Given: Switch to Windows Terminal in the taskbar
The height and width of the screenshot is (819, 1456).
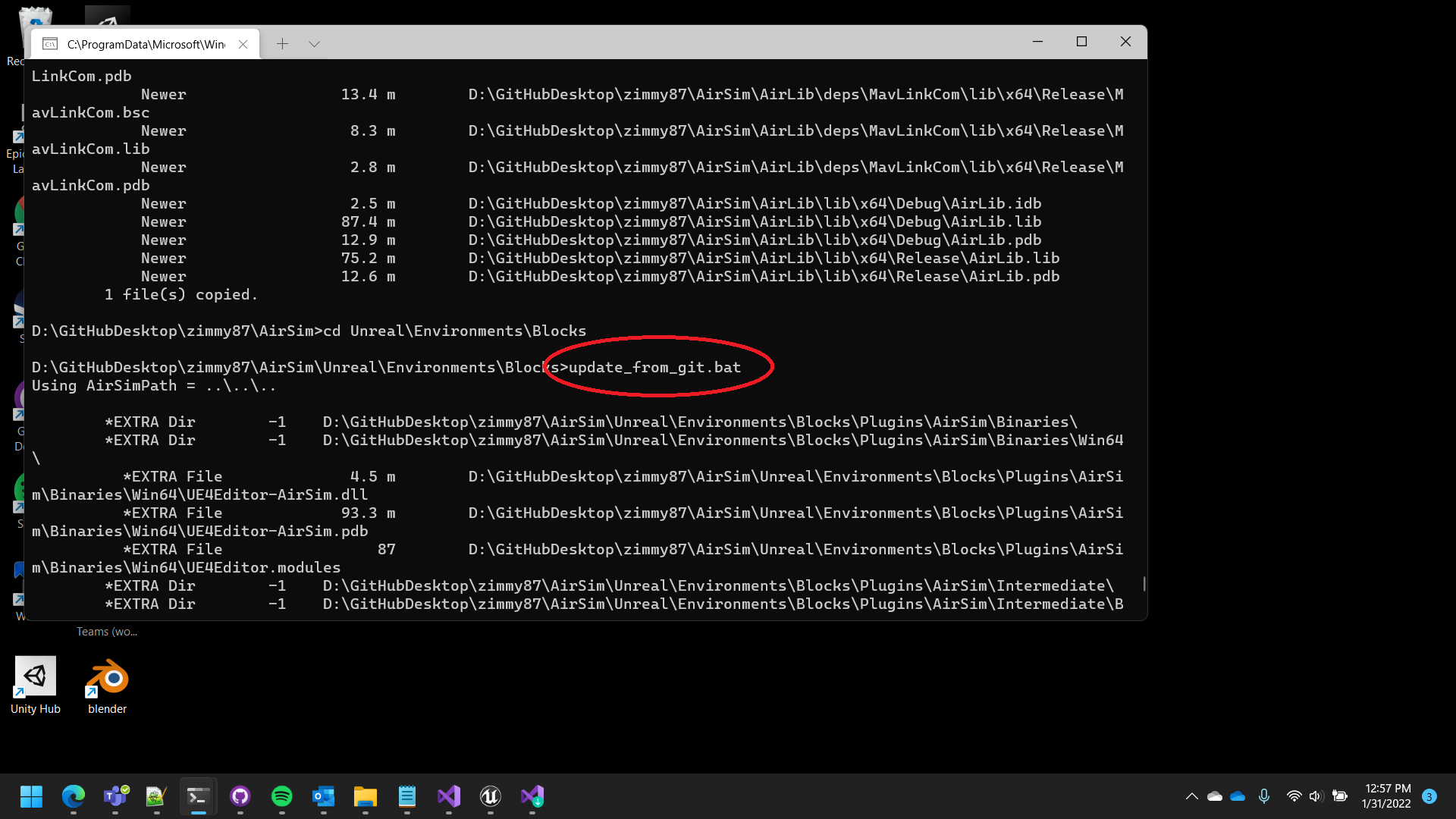Looking at the screenshot, I should 198,797.
